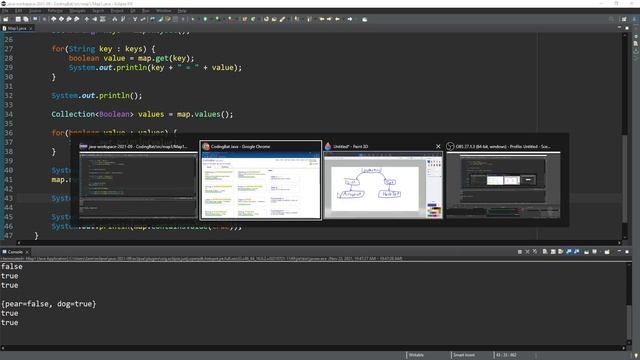The width and height of the screenshot is (640, 360).
Task: Close the Map1.java editor tab
Action: tap(31, 28)
